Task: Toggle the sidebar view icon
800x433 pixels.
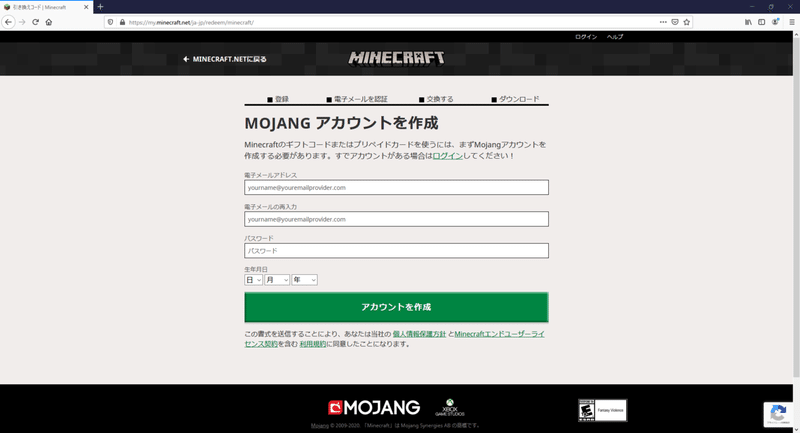Action: point(761,22)
